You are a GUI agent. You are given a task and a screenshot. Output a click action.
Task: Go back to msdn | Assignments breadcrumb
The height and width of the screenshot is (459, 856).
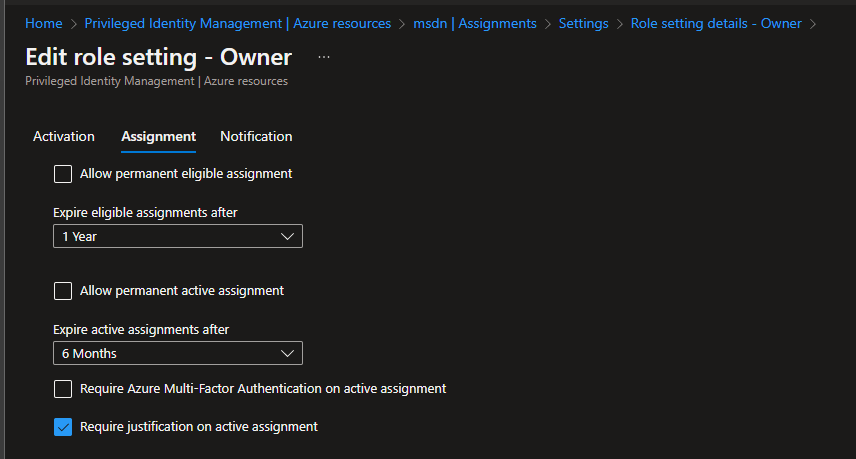pos(474,23)
